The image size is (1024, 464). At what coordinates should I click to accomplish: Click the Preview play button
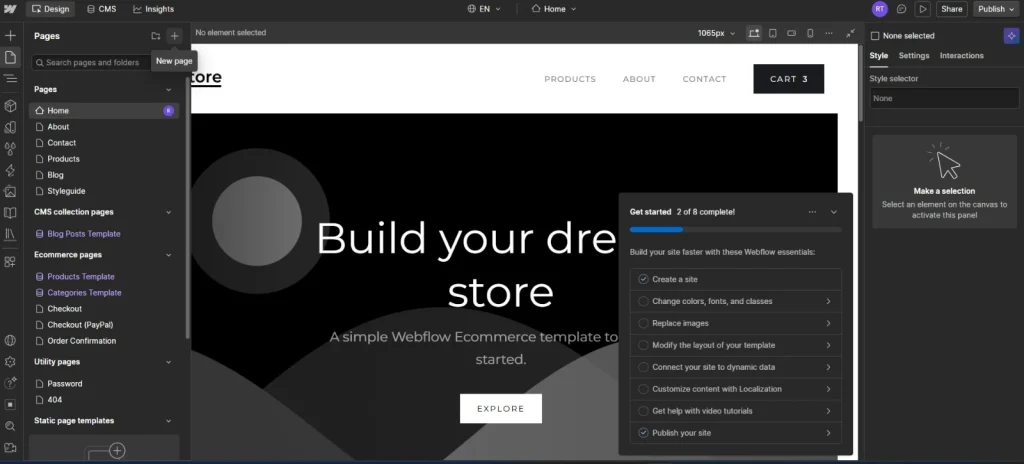(x=922, y=9)
